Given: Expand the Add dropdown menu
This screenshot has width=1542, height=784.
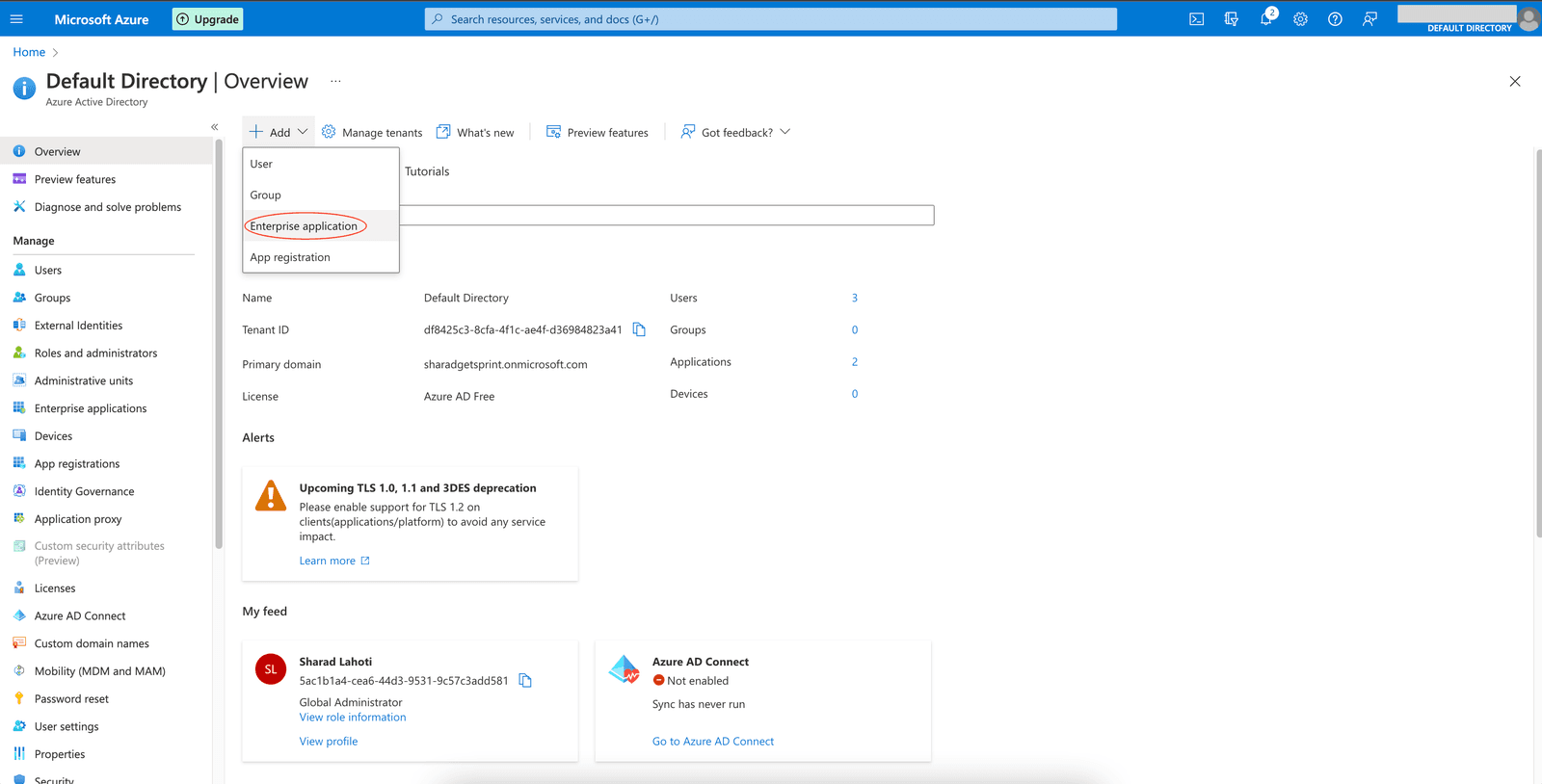Looking at the screenshot, I should click(x=279, y=132).
